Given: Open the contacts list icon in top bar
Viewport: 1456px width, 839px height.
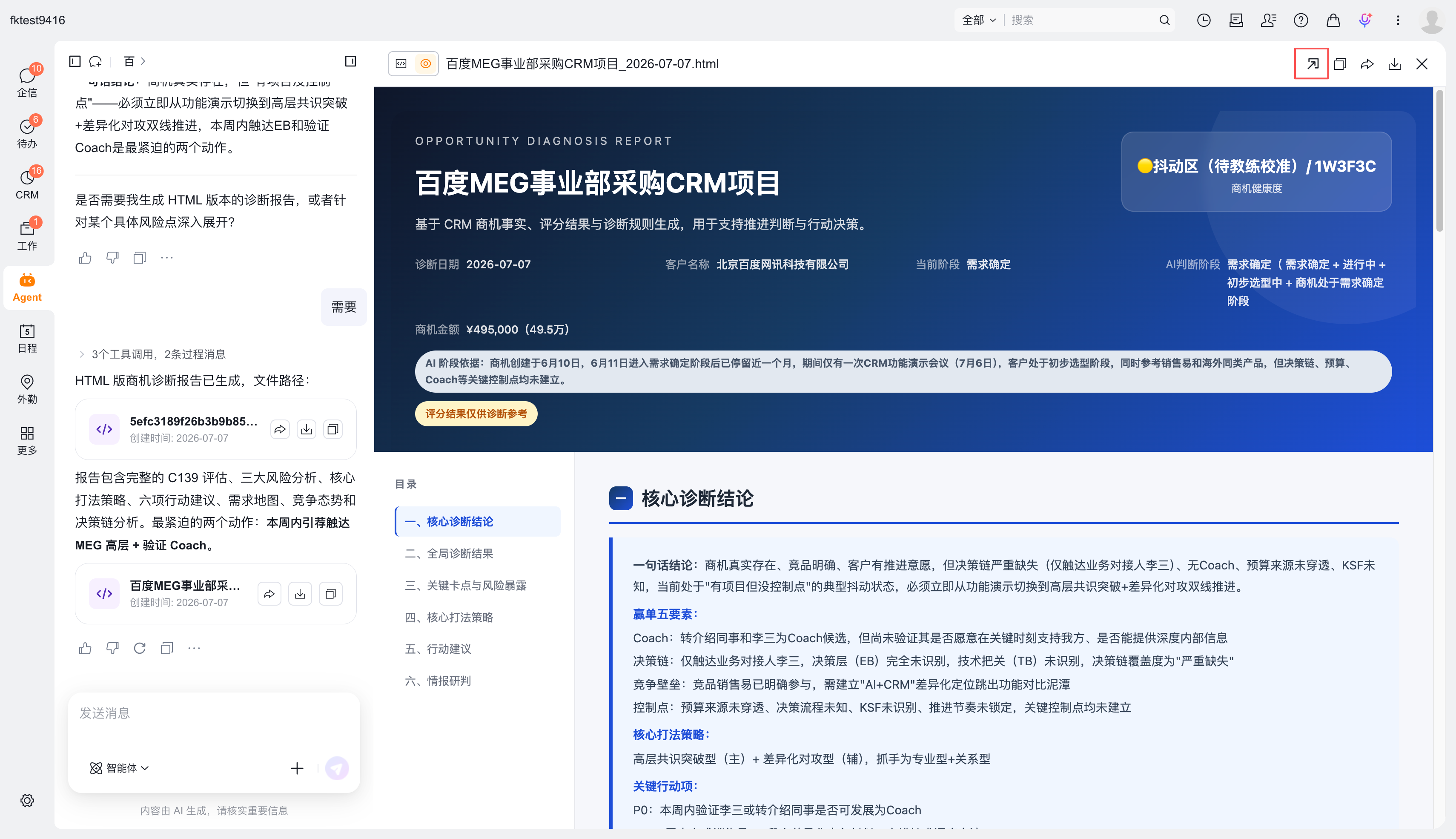Looking at the screenshot, I should pyautogui.click(x=1268, y=20).
